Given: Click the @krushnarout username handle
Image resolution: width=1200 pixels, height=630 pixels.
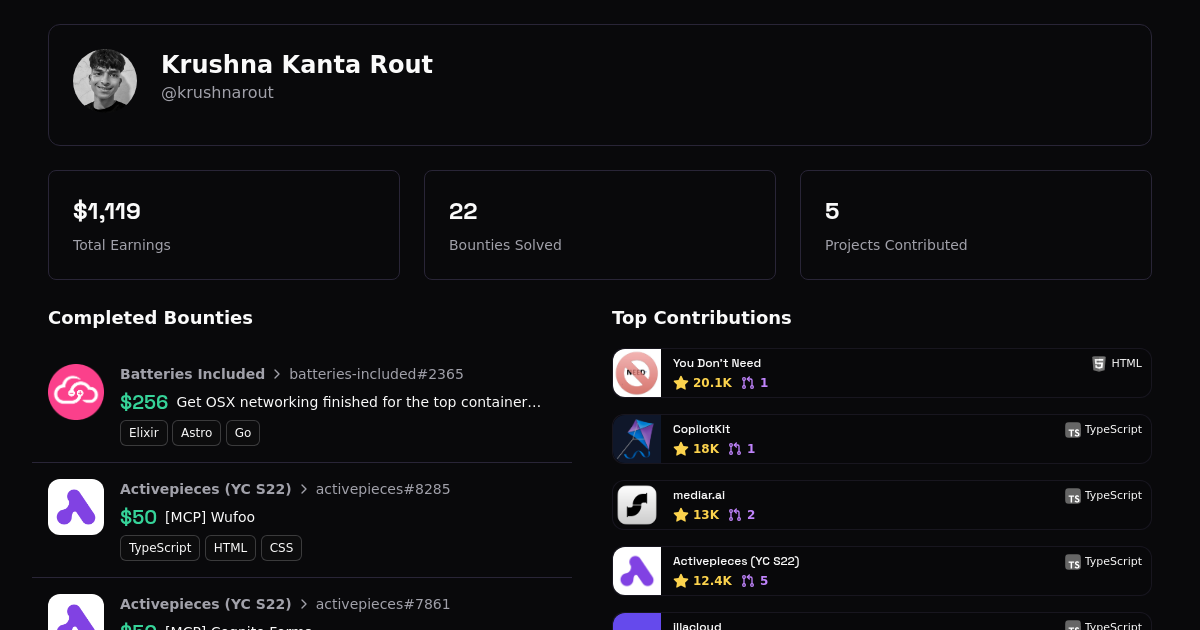Looking at the screenshot, I should pyautogui.click(x=217, y=93).
